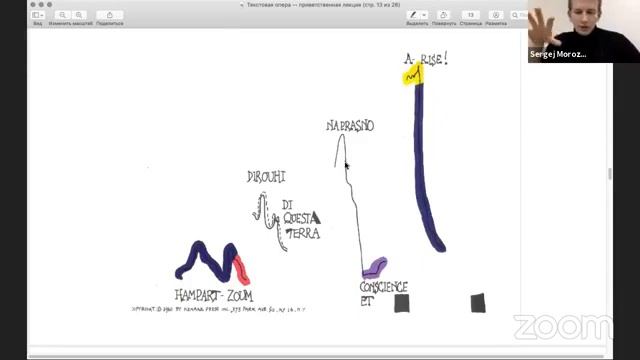Click the DIROUHI text in score
The height and width of the screenshot is (360, 640).
(266, 177)
